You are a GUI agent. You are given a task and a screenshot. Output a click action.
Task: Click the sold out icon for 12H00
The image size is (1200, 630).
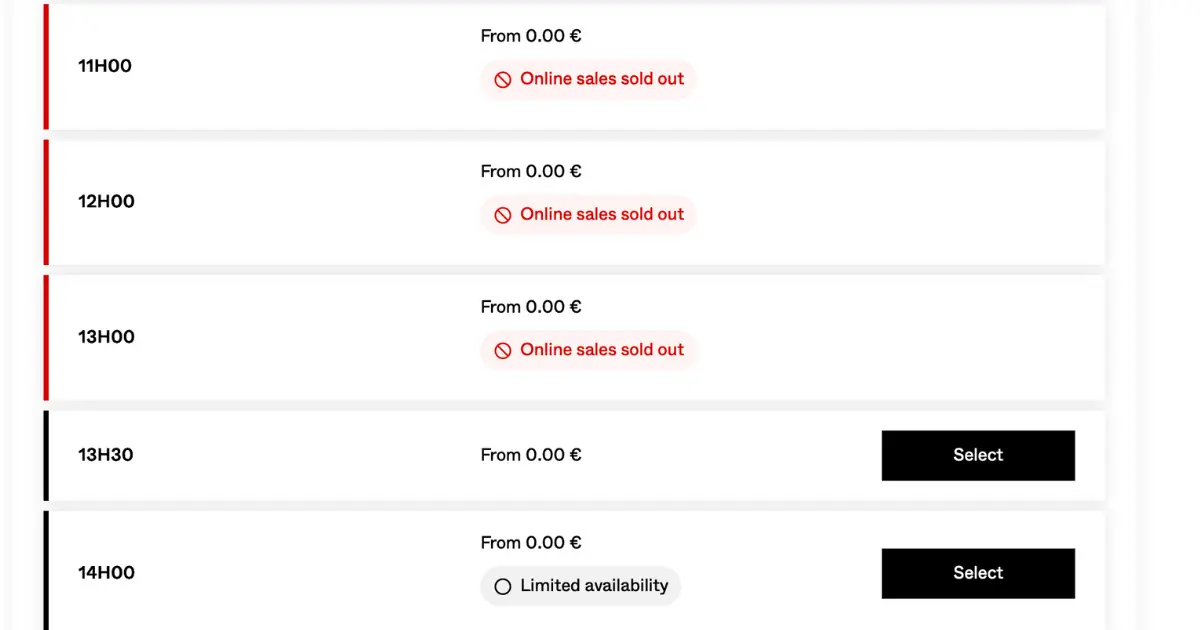point(503,214)
